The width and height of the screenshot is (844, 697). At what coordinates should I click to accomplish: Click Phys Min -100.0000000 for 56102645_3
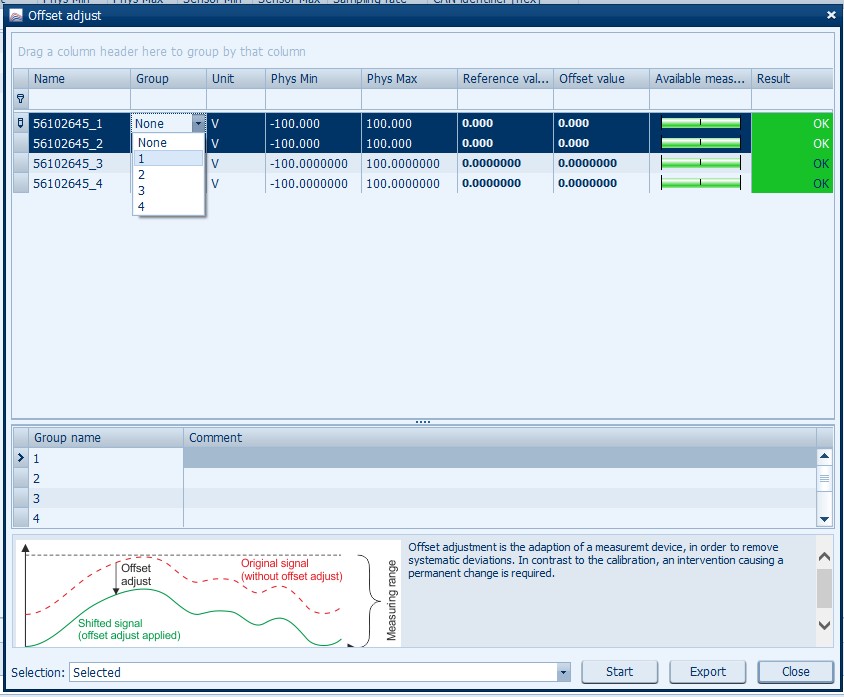pyautogui.click(x=308, y=164)
